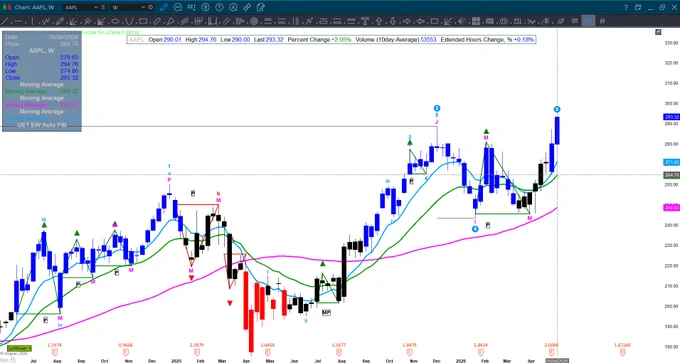Click the round icon beside interval box
Image resolution: width=680 pixels, height=363 pixels.
[150, 7]
